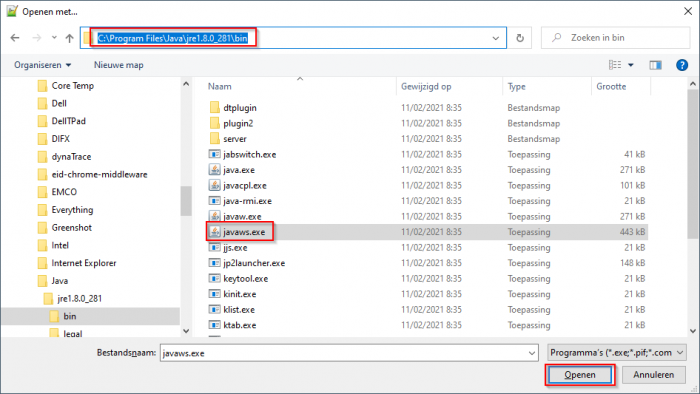Click the Zoeken in bin search field
Viewport: 700px width, 394px height.
[616, 38]
